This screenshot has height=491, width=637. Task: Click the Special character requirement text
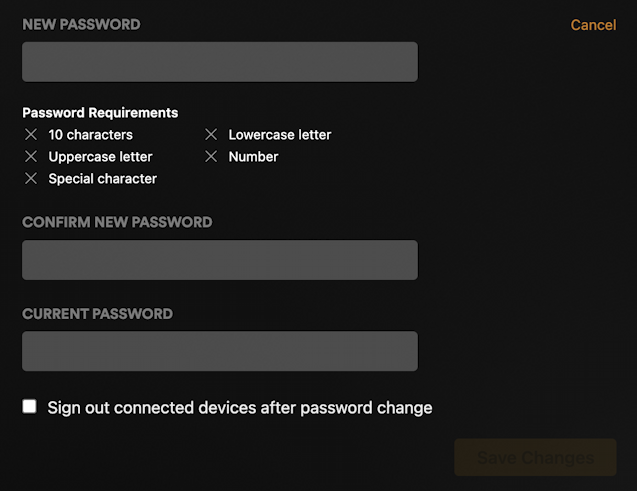pyautogui.click(x=102, y=178)
